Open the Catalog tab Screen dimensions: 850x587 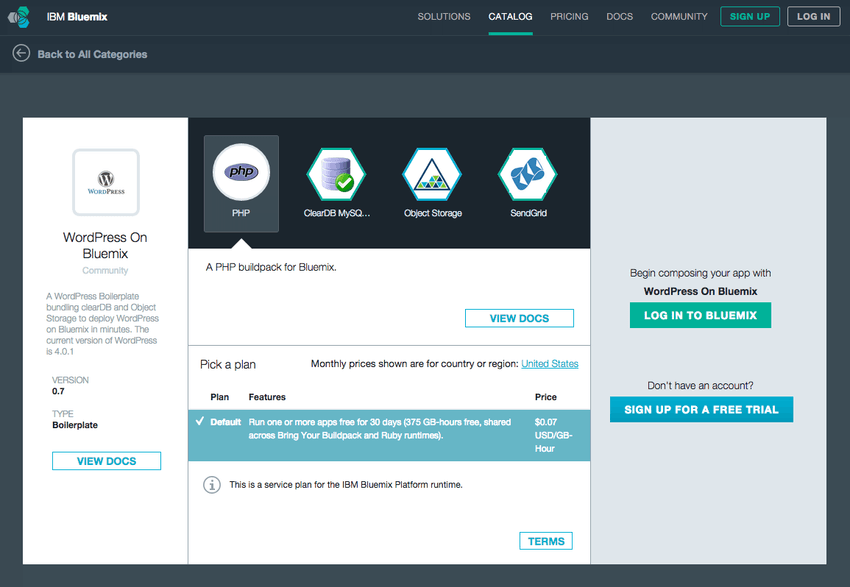click(510, 17)
